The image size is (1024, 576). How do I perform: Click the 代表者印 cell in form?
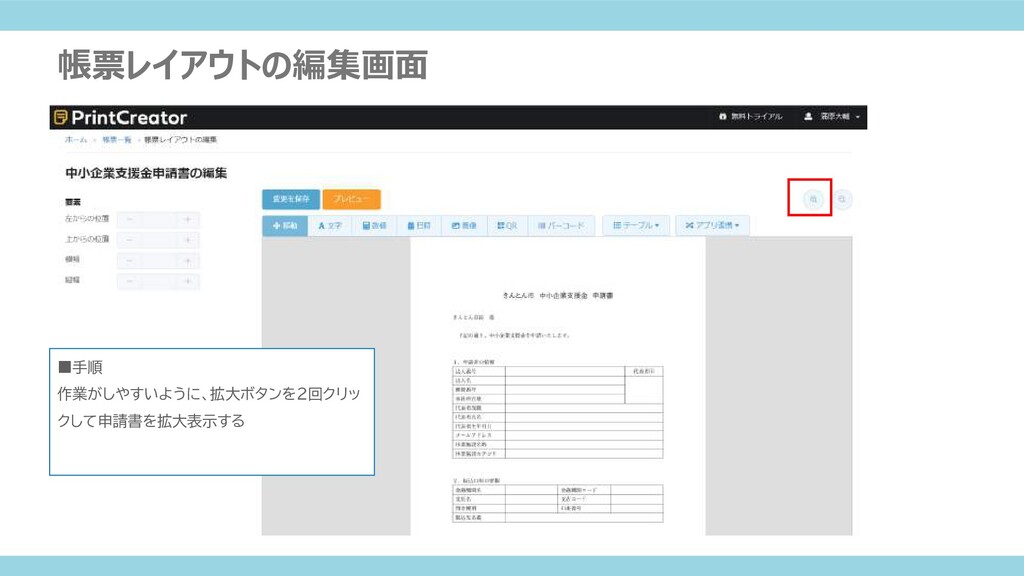643,371
